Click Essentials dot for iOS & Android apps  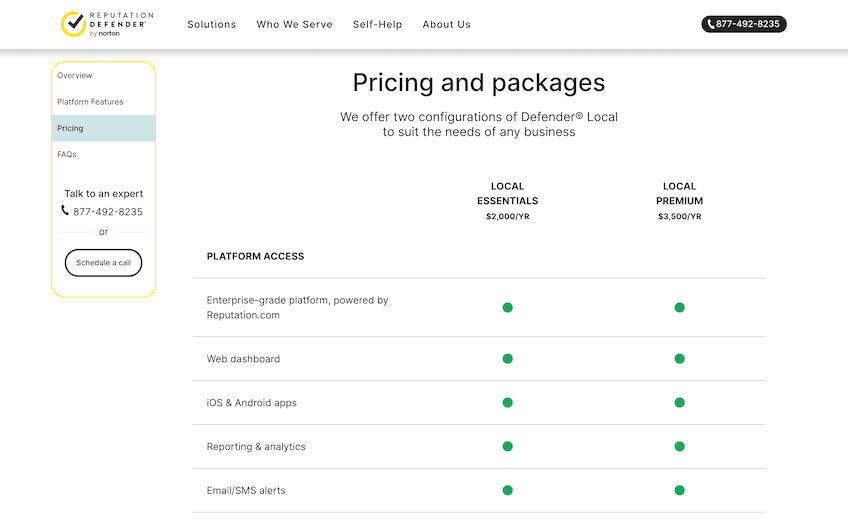pyautogui.click(x=507, y=403)
